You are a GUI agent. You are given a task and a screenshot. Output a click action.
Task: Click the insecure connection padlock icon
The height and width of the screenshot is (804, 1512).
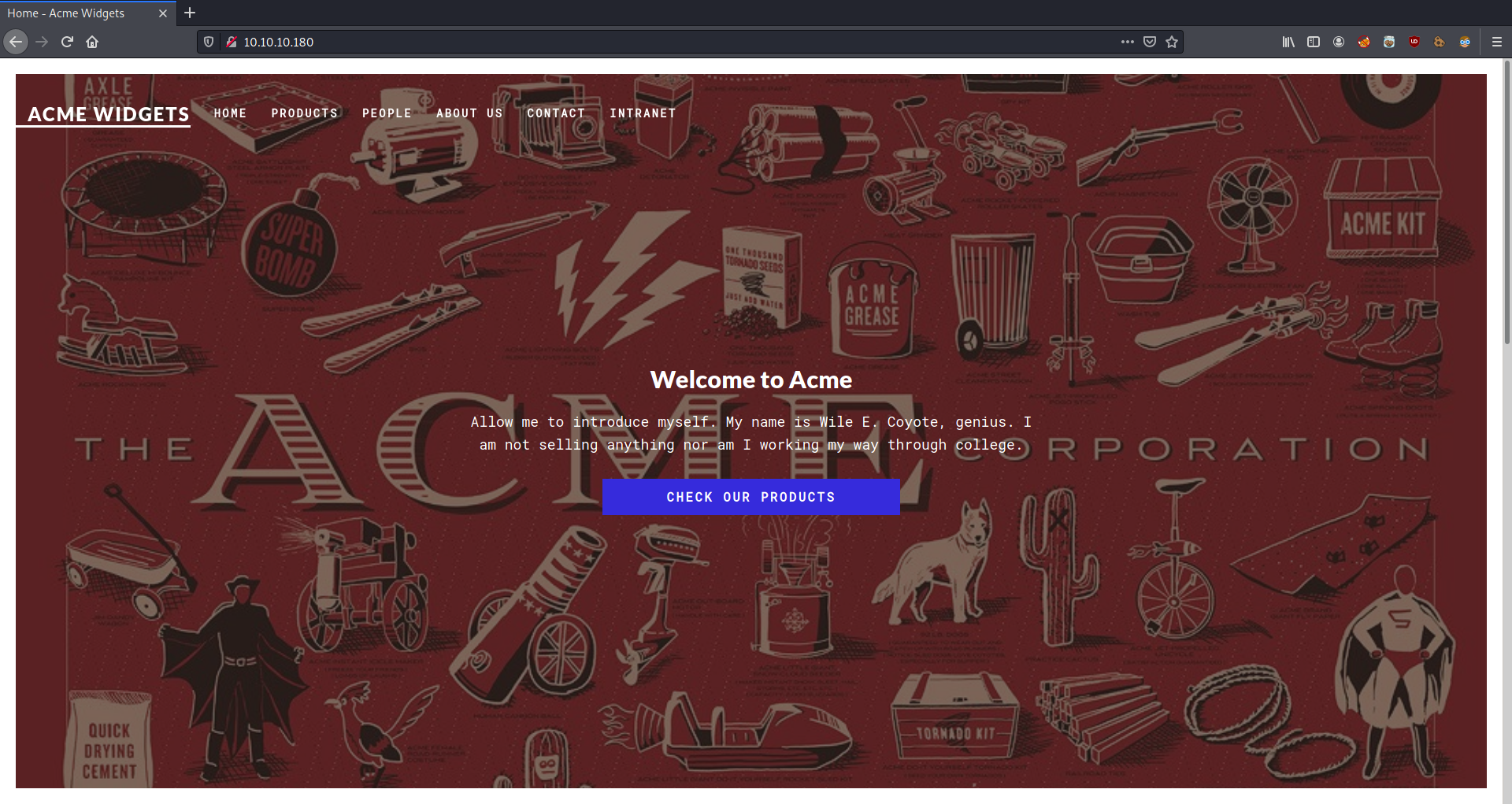coord(231,42)
